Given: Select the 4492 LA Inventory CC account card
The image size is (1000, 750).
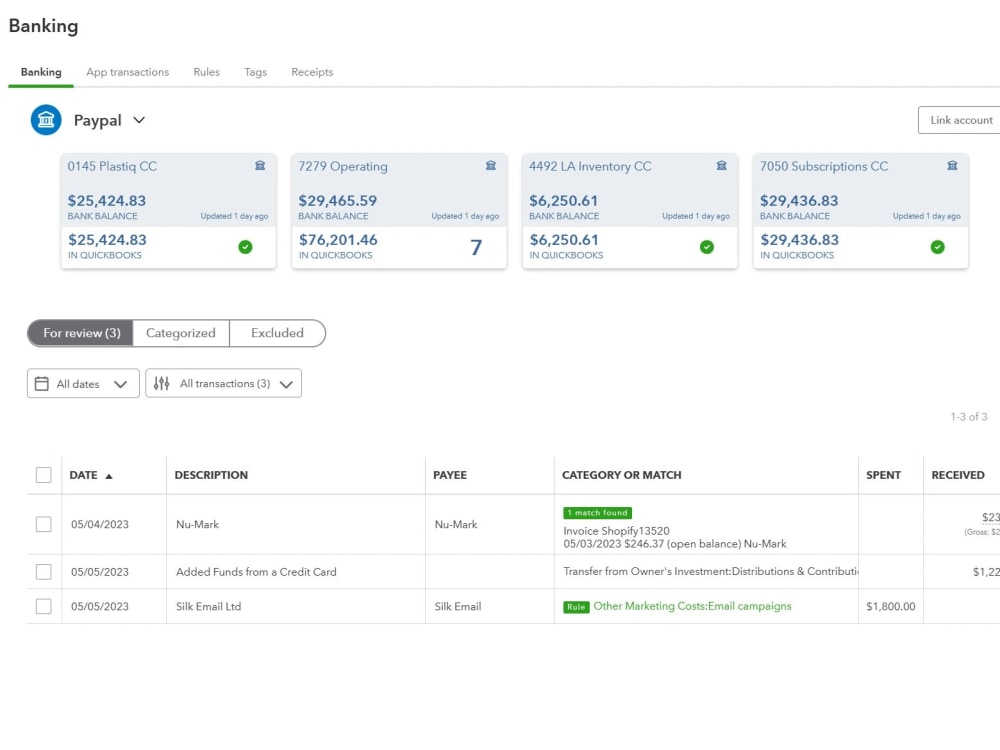Looking at the screenshot, I should click(x=630, y=210).
